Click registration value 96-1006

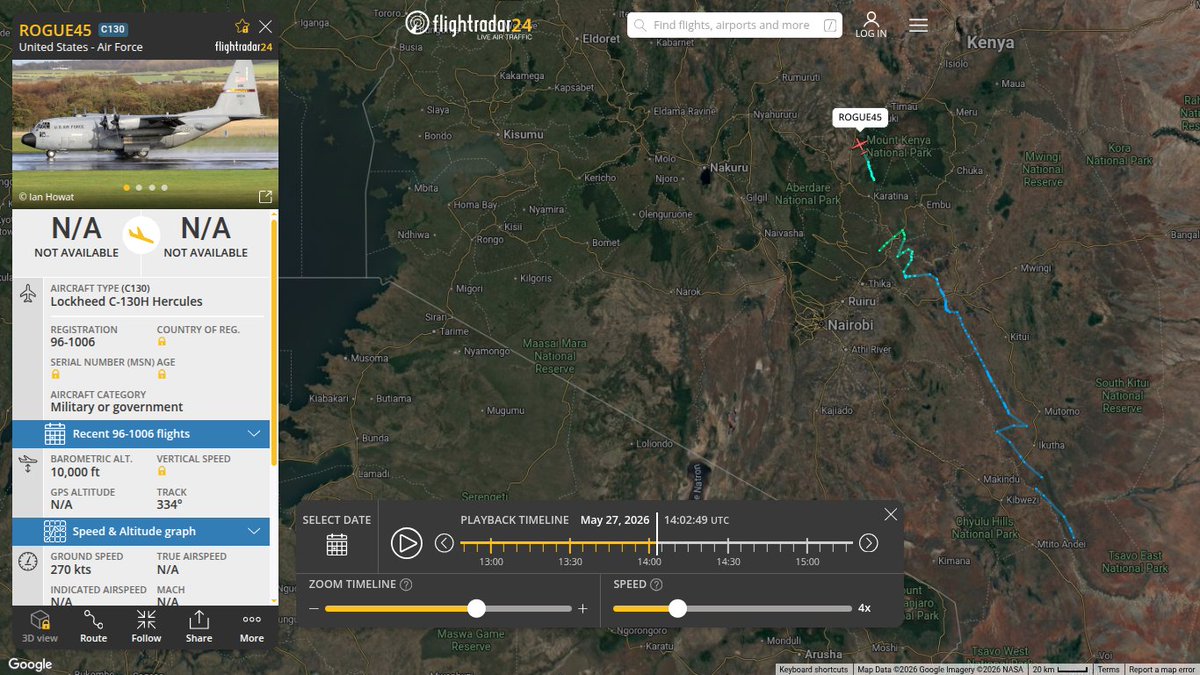pos(73,342)
